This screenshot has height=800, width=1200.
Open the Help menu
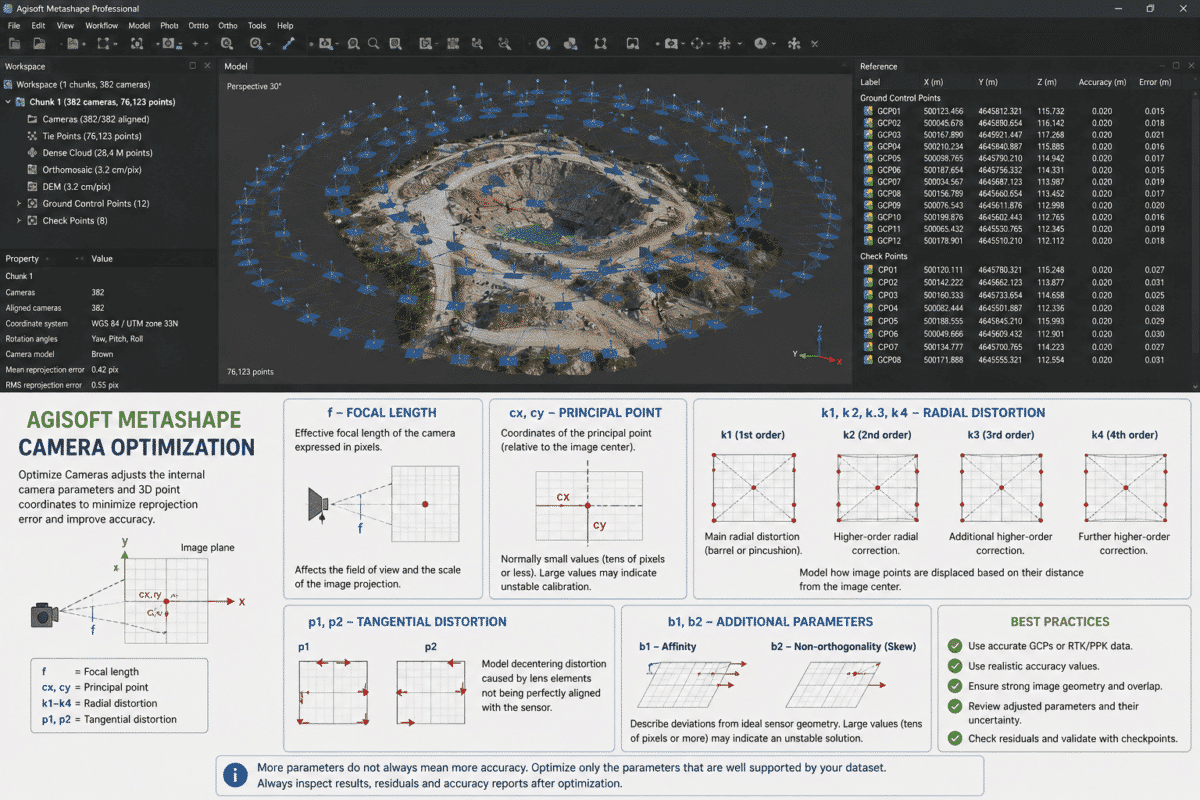[x=285, y=25]
